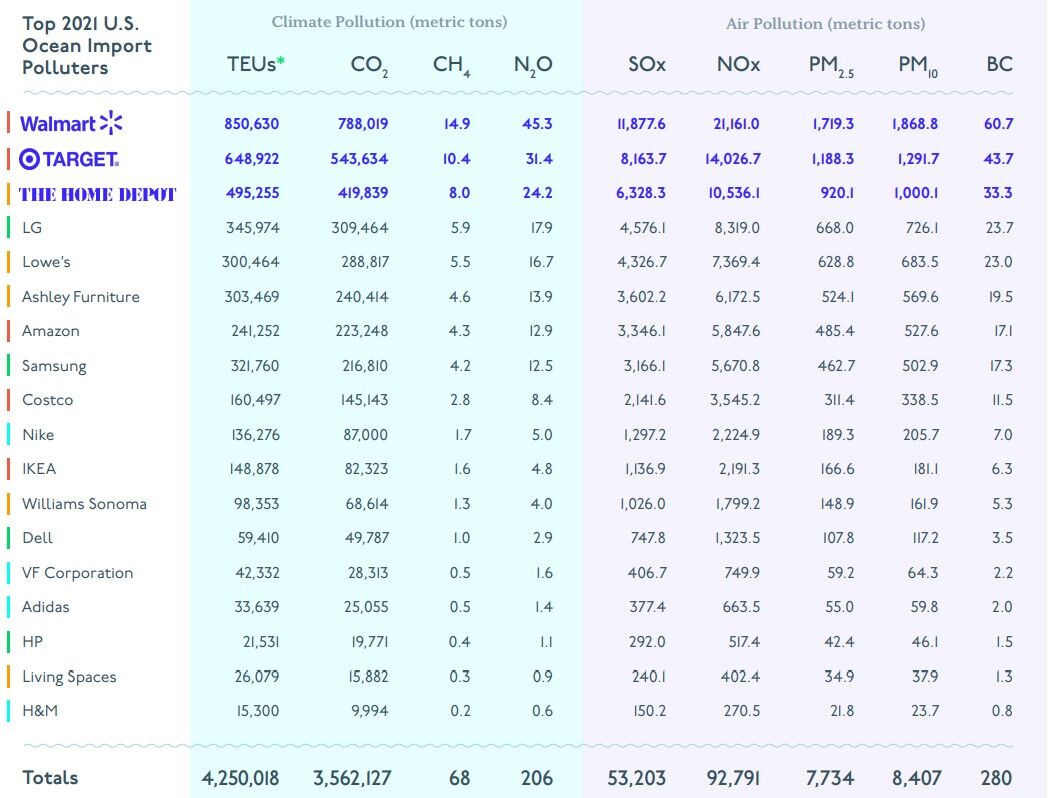Image resolution: width=1050 pixels, height=798 pixels.
Task: Click the NOx column header
Action: point(738,64)
